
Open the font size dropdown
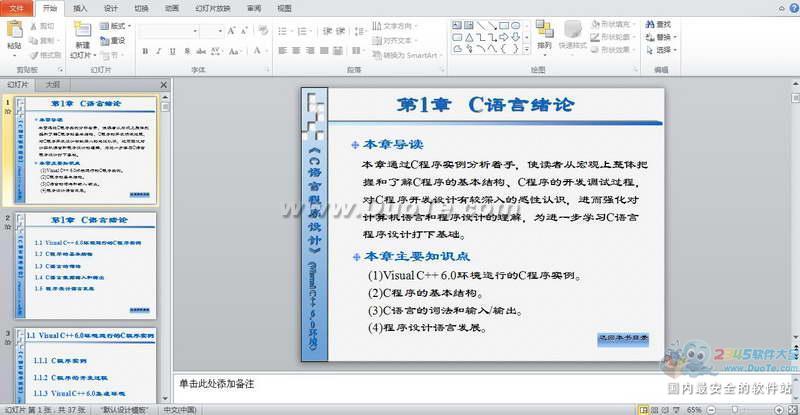[x=220, y=31]
